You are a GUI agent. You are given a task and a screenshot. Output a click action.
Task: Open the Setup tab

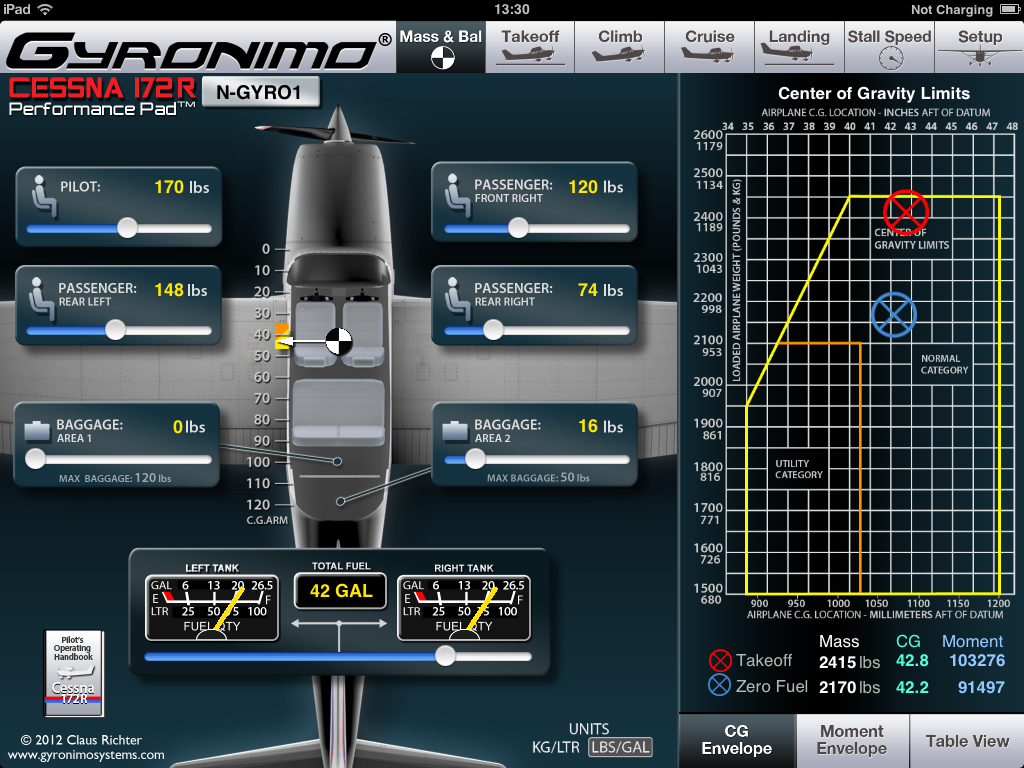pyautogui.click(x=980, y=47)
